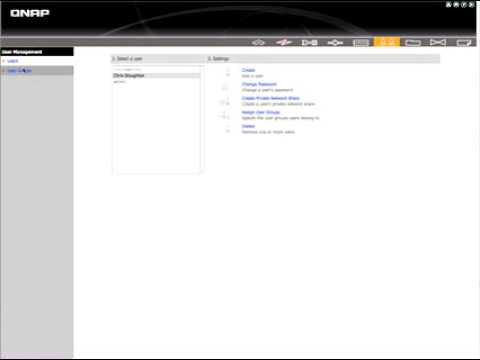Open the first toolbar icon left of the red one
Screen dimensions: 480x360
click(258, 42)
